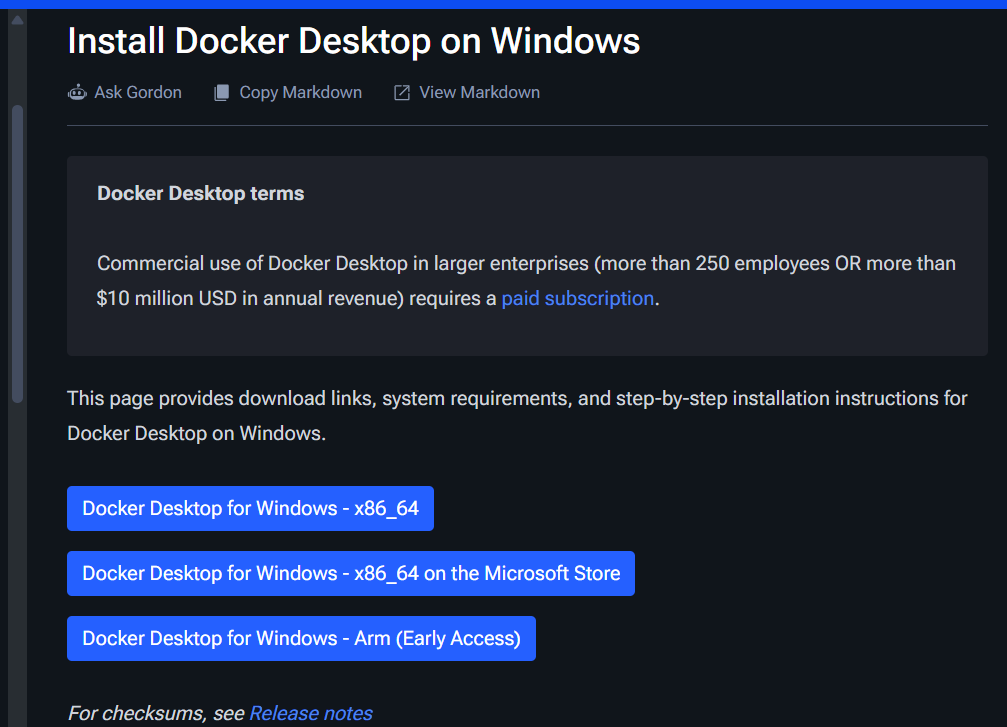This screenshot has width=1007, height=727.
Task: Open the Release notes link
Action: click(311, 714)
